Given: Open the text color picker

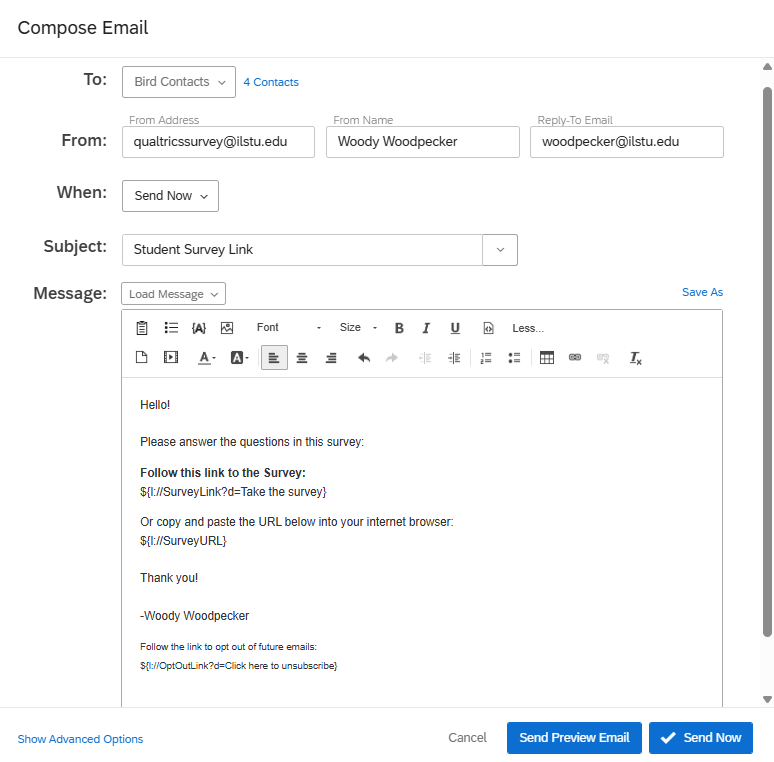Looking at the screenshot, I should click(x=207, y=358).
